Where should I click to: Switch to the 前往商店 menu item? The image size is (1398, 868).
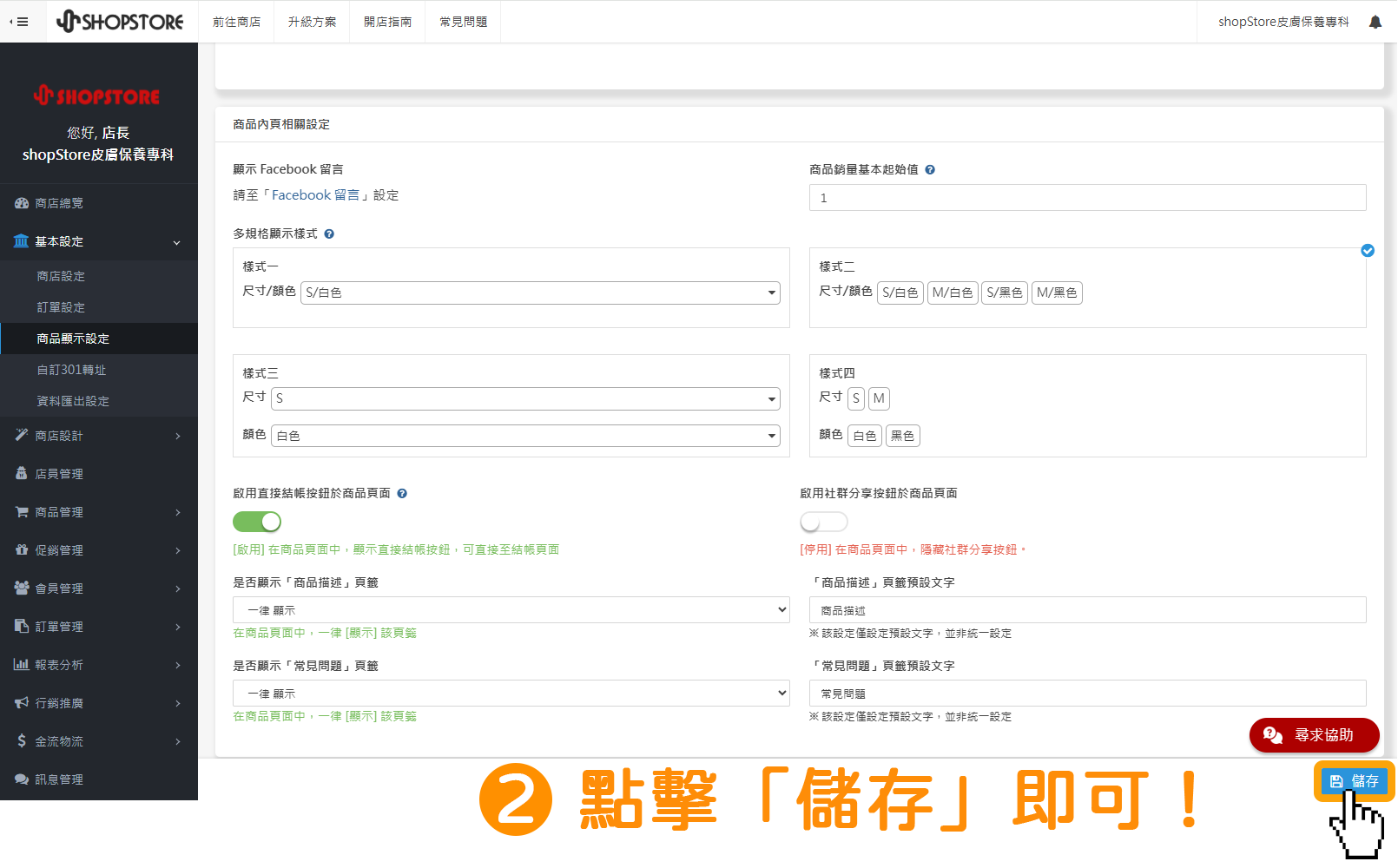236,21
